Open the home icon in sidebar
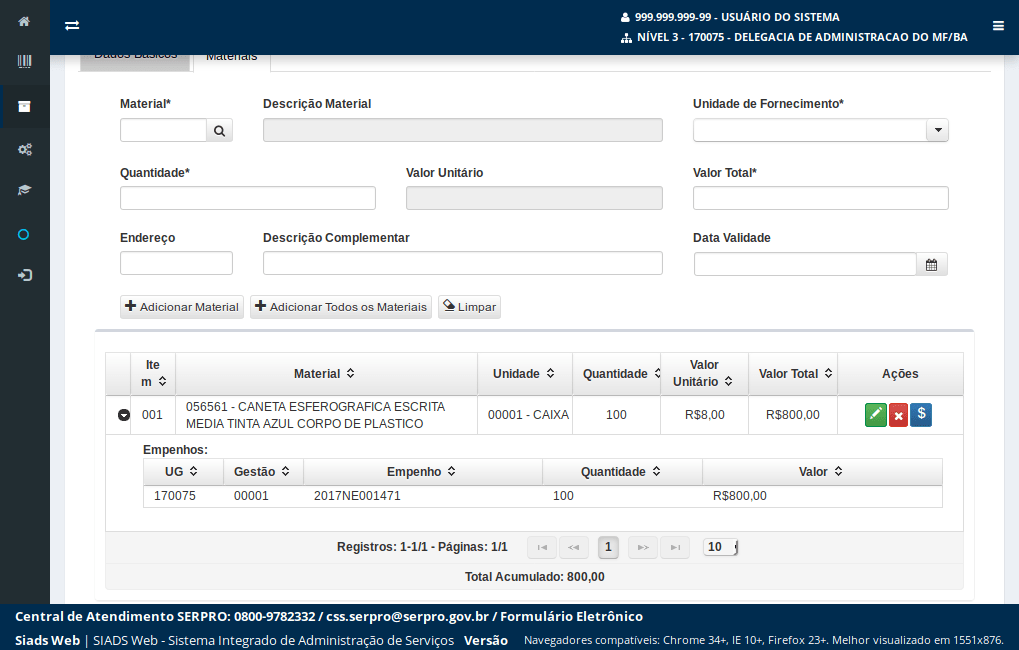1019x650 pixels. (24, 21)
